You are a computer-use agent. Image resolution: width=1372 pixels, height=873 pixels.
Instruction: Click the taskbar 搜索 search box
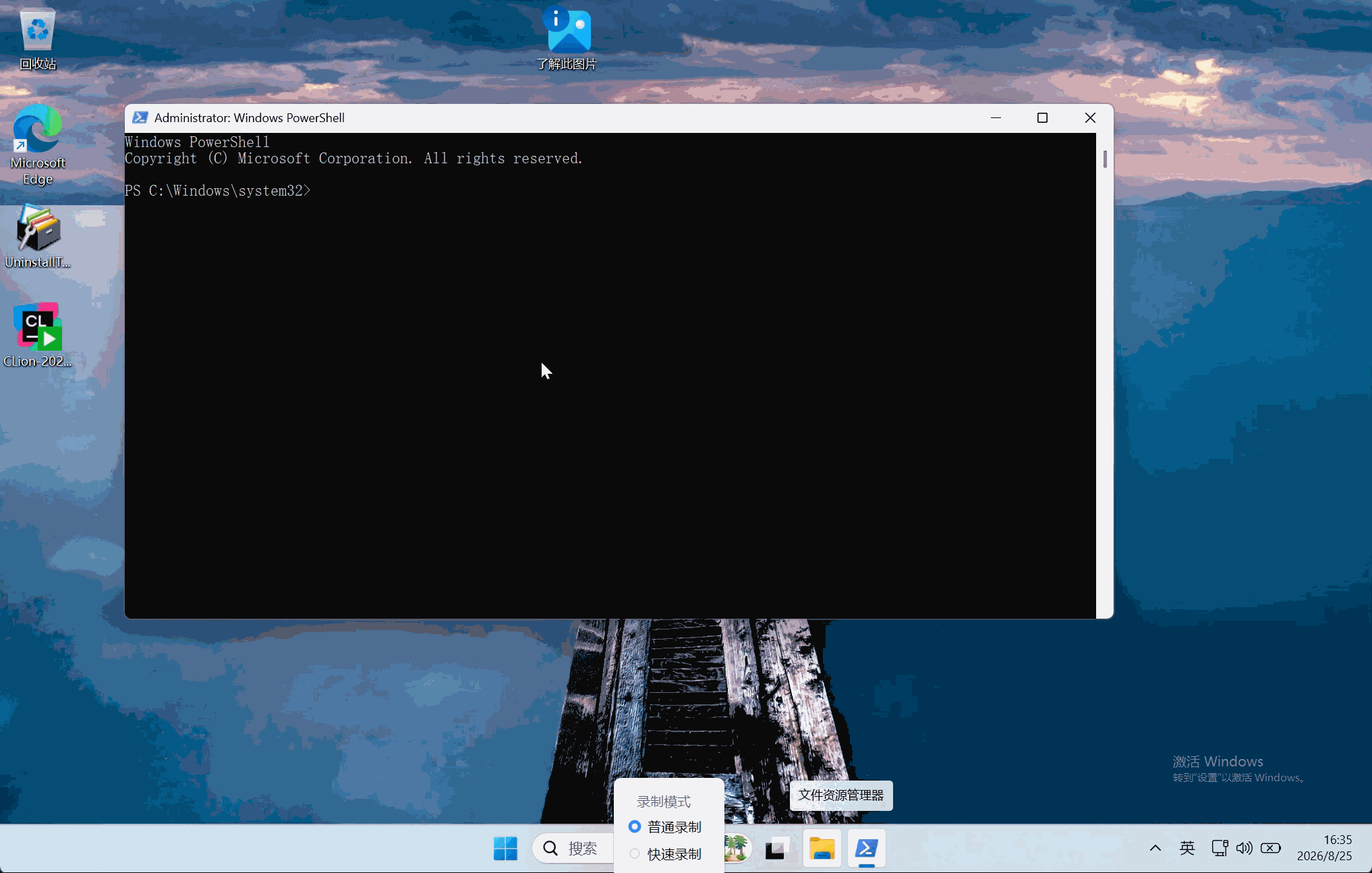[x=572, y=848]
